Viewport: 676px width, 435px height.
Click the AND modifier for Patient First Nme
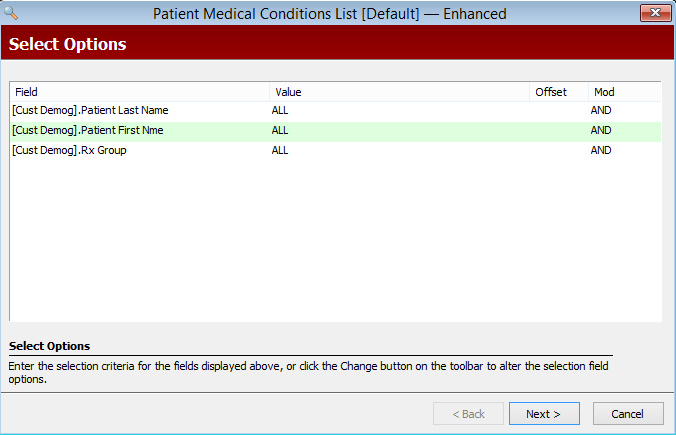[x=601, y=131]
